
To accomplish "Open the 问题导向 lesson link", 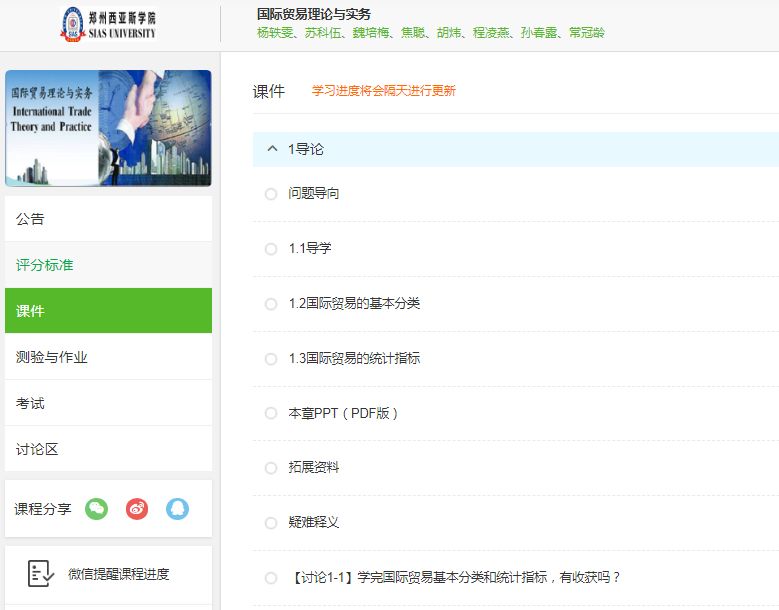I will pyautogui.click(x=313, y=193).
